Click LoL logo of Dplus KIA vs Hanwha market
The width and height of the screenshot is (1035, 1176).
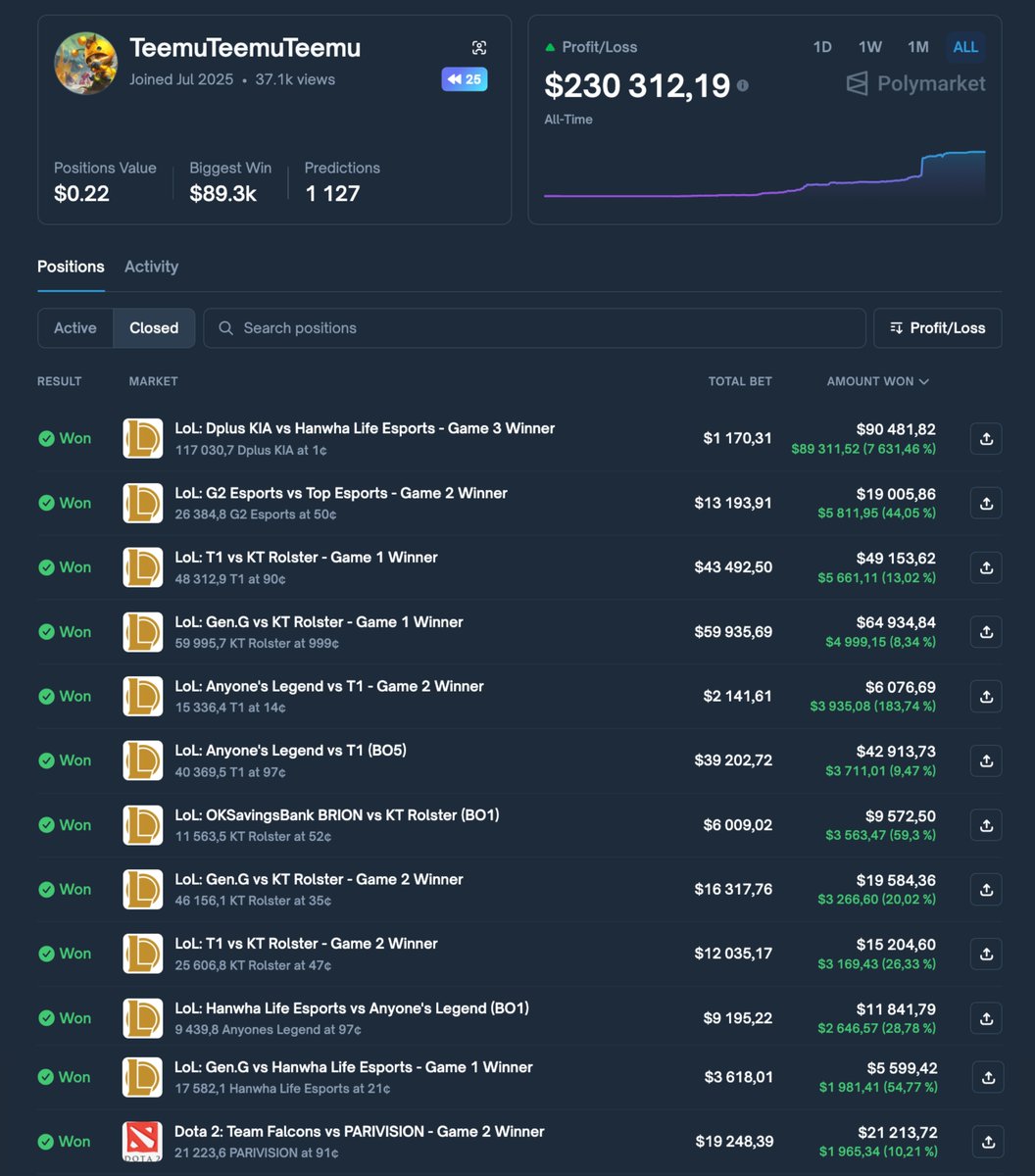[143, 438]
